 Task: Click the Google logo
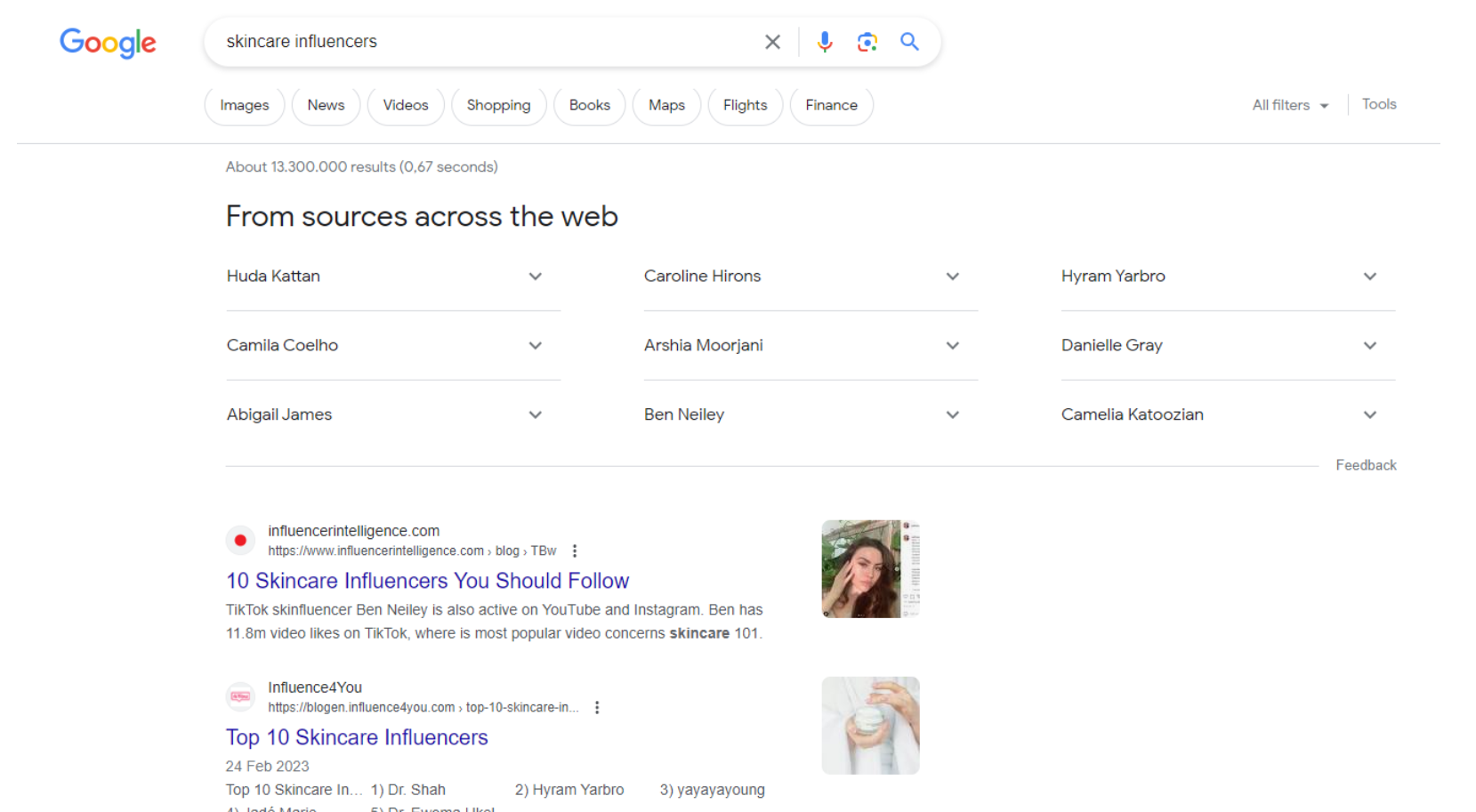click(x=108, y=43)
